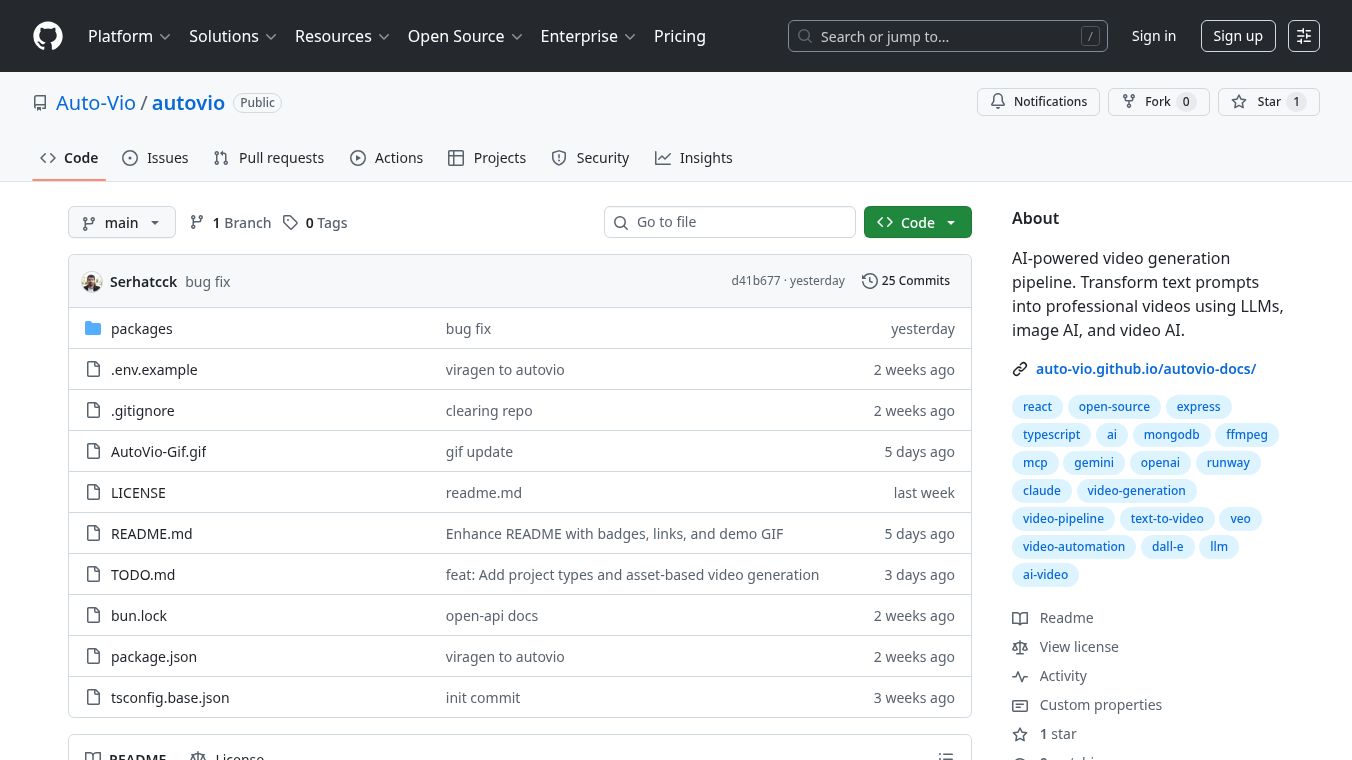The width and height of the screenshot is (1352, 760).
Task: Click the Go to file search field
Action: click(730, 222)
